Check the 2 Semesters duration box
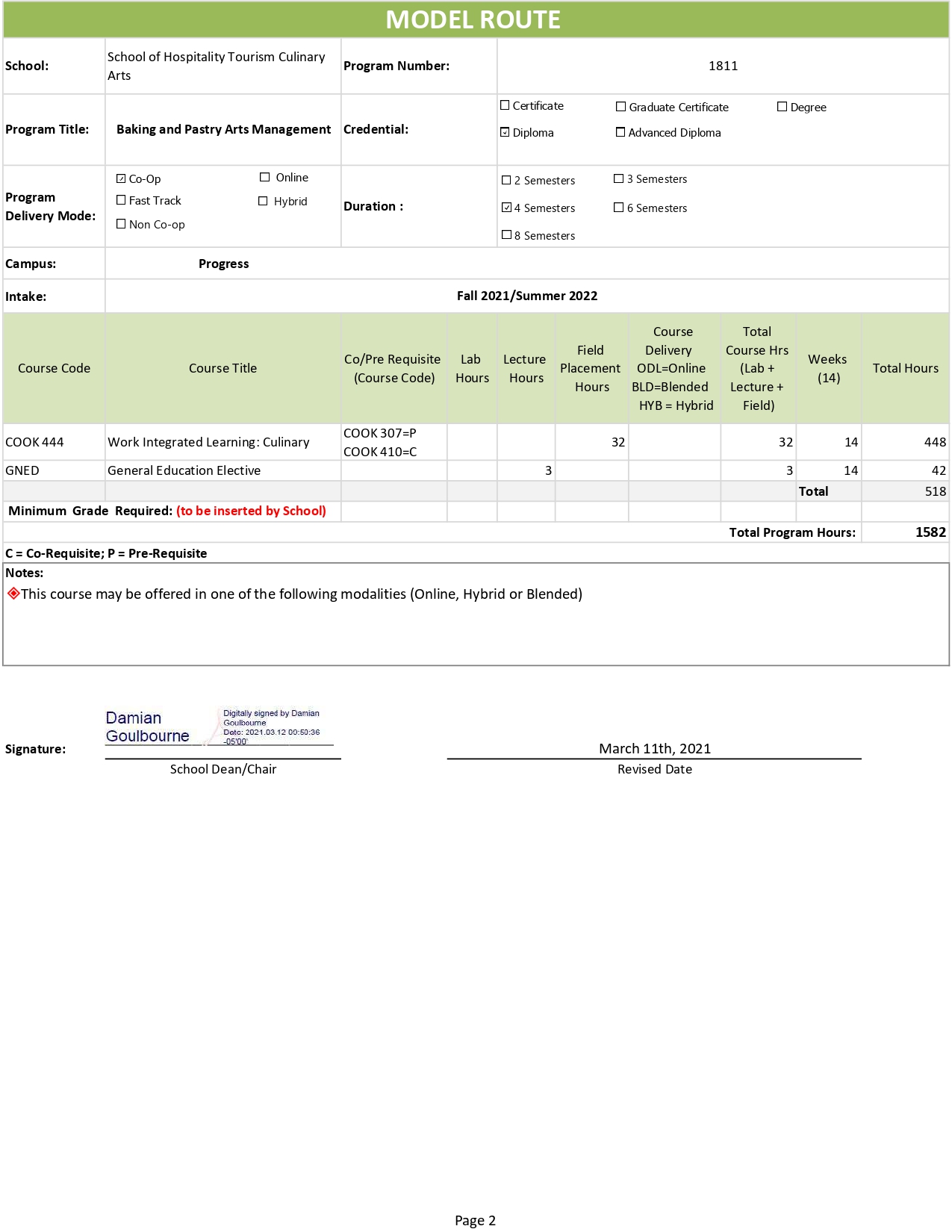Image resolution: width=952 pixels, height=1232 pixels. point(506,181)
